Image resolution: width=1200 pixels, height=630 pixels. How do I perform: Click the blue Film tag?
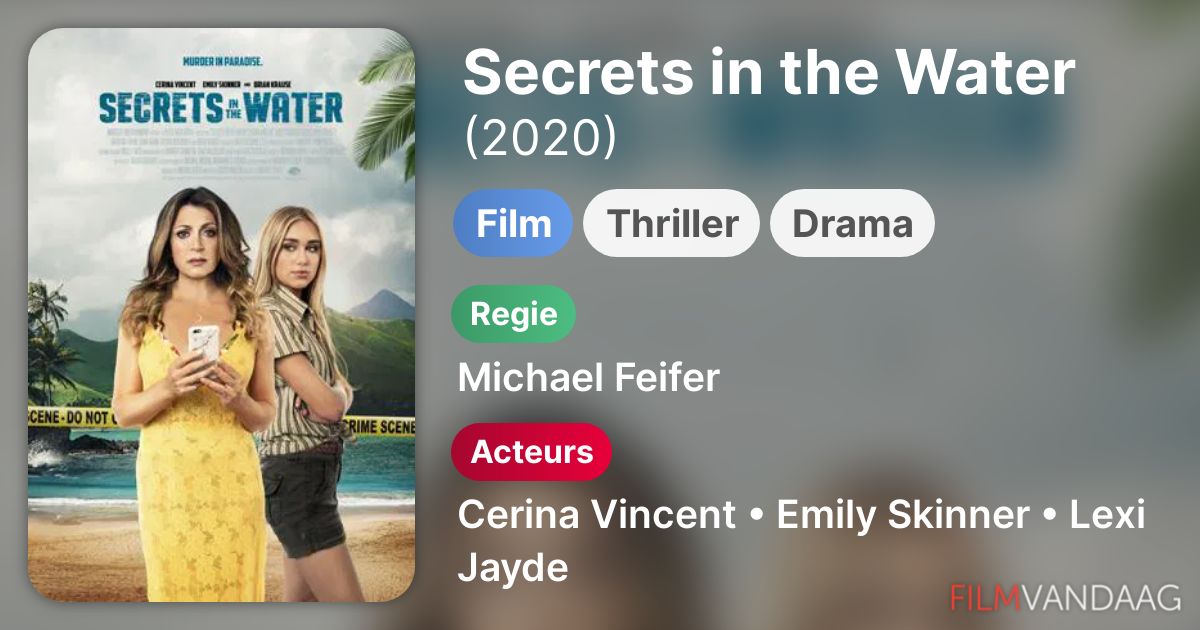click(x=513, y=223)
